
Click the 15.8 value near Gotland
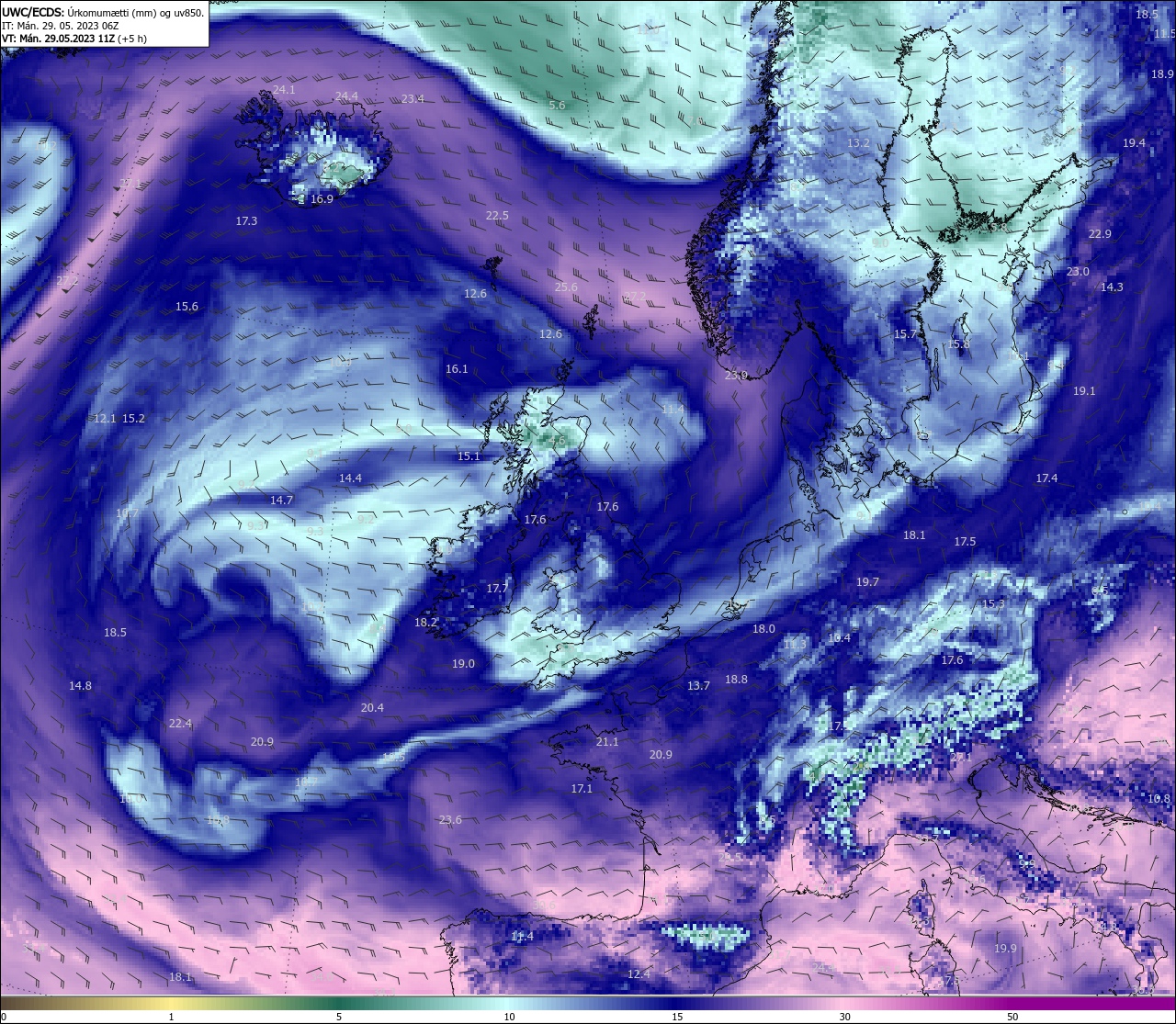958,344
